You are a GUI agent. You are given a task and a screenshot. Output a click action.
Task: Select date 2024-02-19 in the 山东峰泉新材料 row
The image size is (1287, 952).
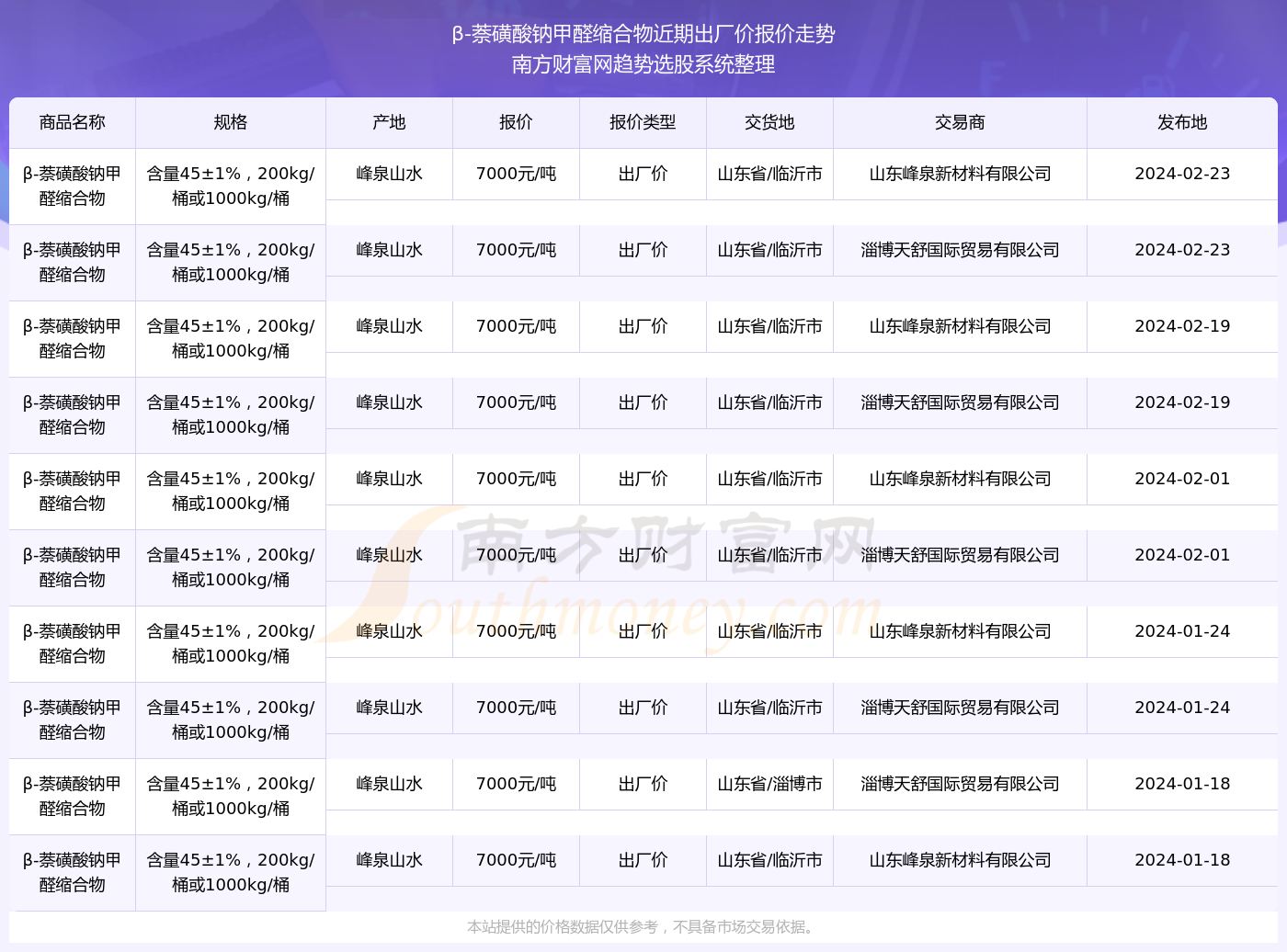click(1182, 326)
